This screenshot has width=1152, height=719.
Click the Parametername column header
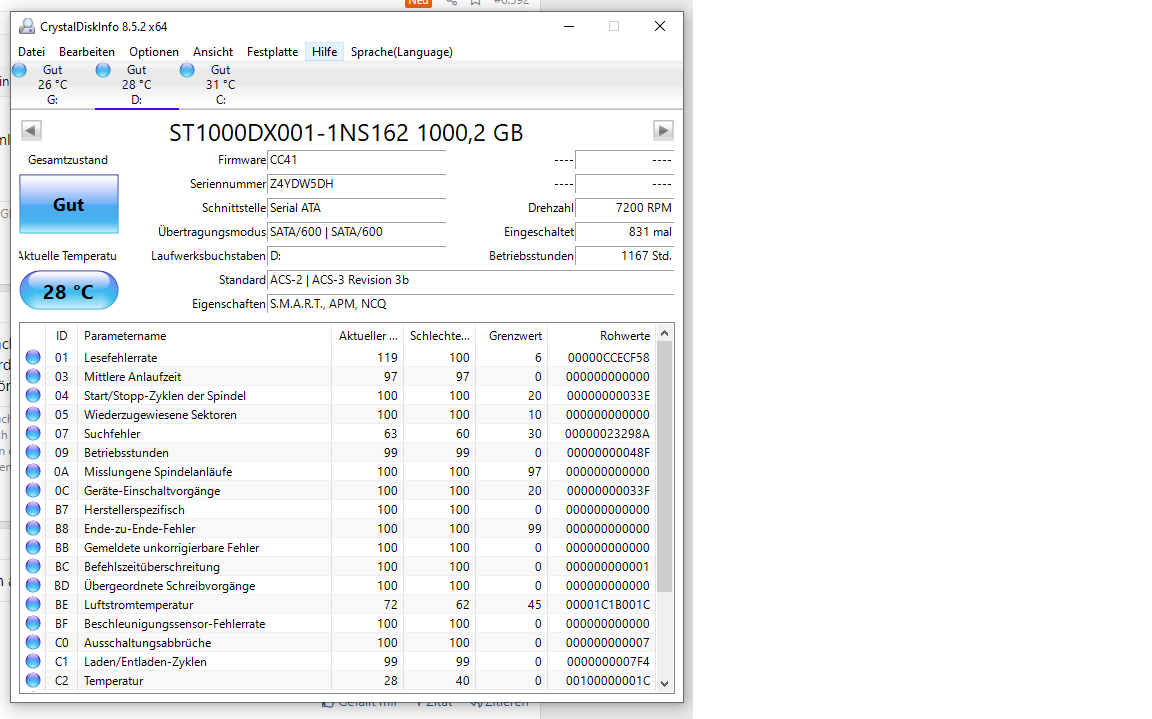(205, 336)
